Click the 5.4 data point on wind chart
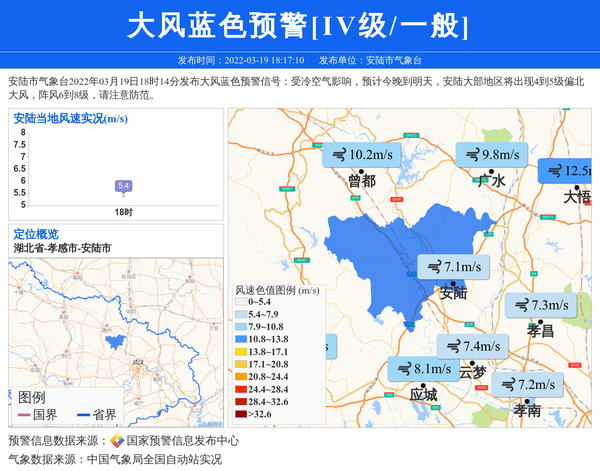Image resolution: width=600 pixels, height=471 pixels. click(x=124, y=186)
